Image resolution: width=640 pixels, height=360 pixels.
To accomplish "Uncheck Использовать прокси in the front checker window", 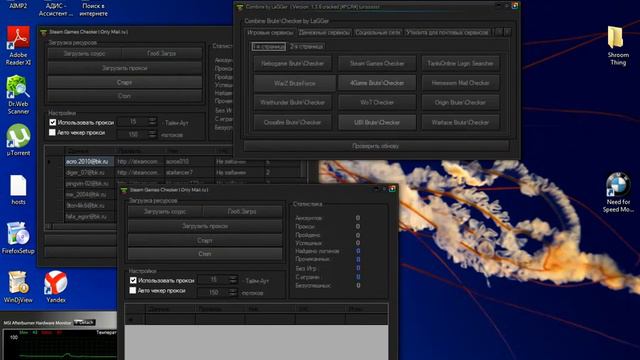I will click(x=133, y=280).
